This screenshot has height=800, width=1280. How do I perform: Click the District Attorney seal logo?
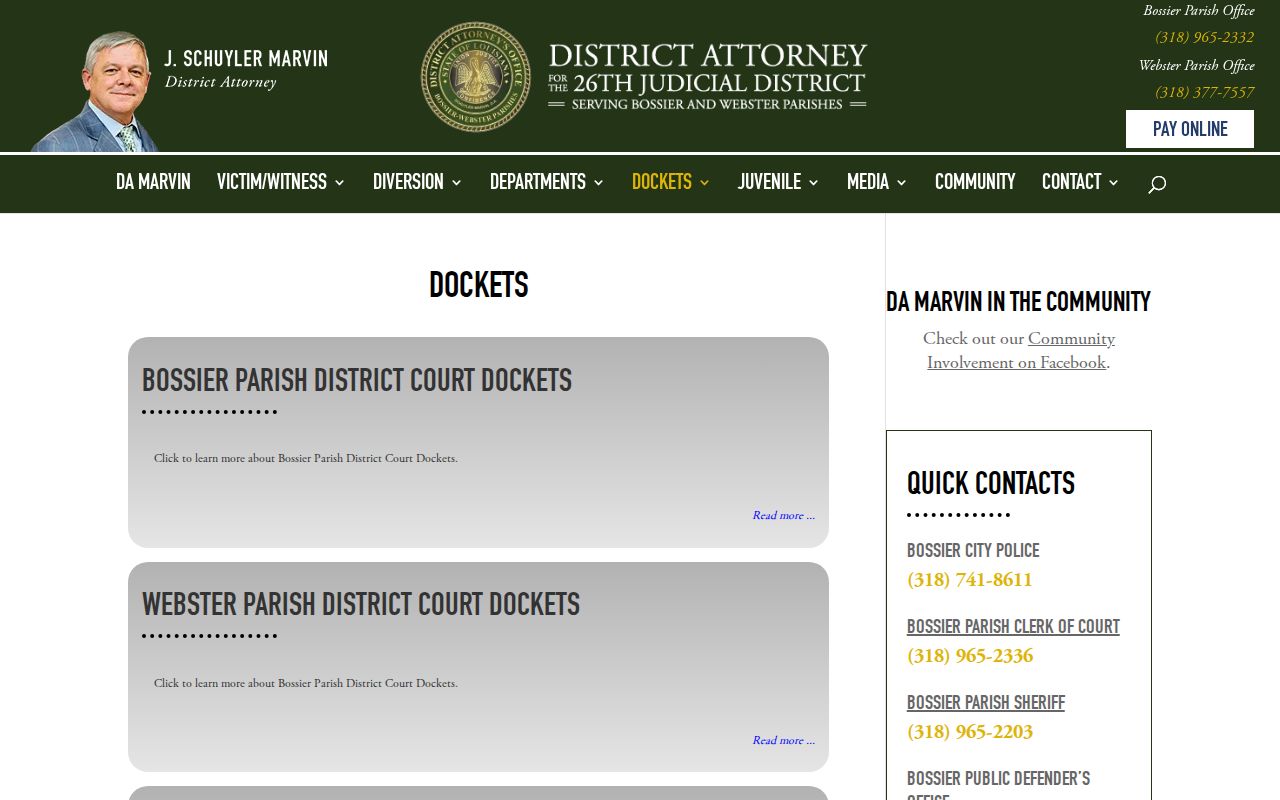[476, 77]
